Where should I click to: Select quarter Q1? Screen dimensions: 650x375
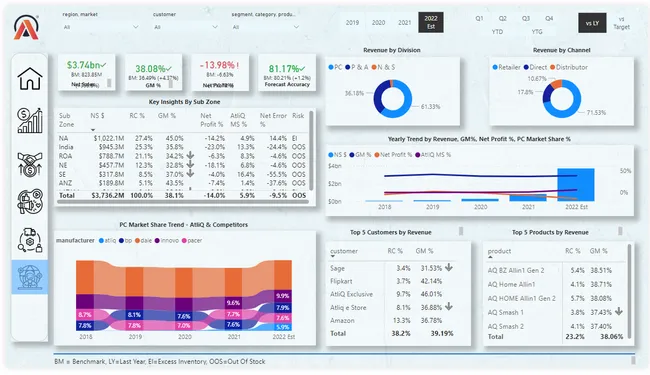(479, 19)
